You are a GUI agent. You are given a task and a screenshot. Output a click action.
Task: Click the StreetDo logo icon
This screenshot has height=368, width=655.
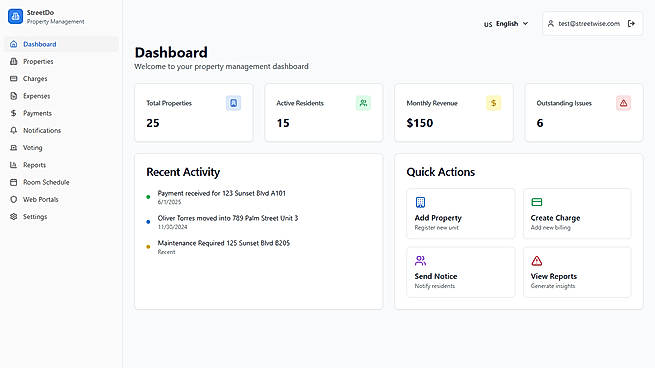pos(15,17)
